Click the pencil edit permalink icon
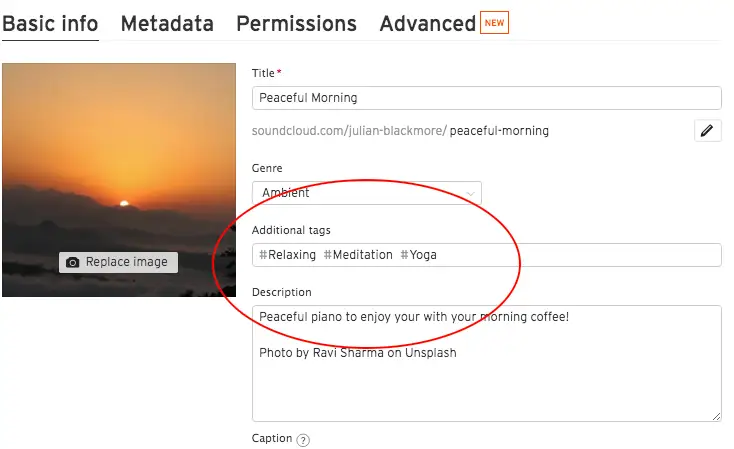Screen dimensions: 734x449 tap(707, 130)
